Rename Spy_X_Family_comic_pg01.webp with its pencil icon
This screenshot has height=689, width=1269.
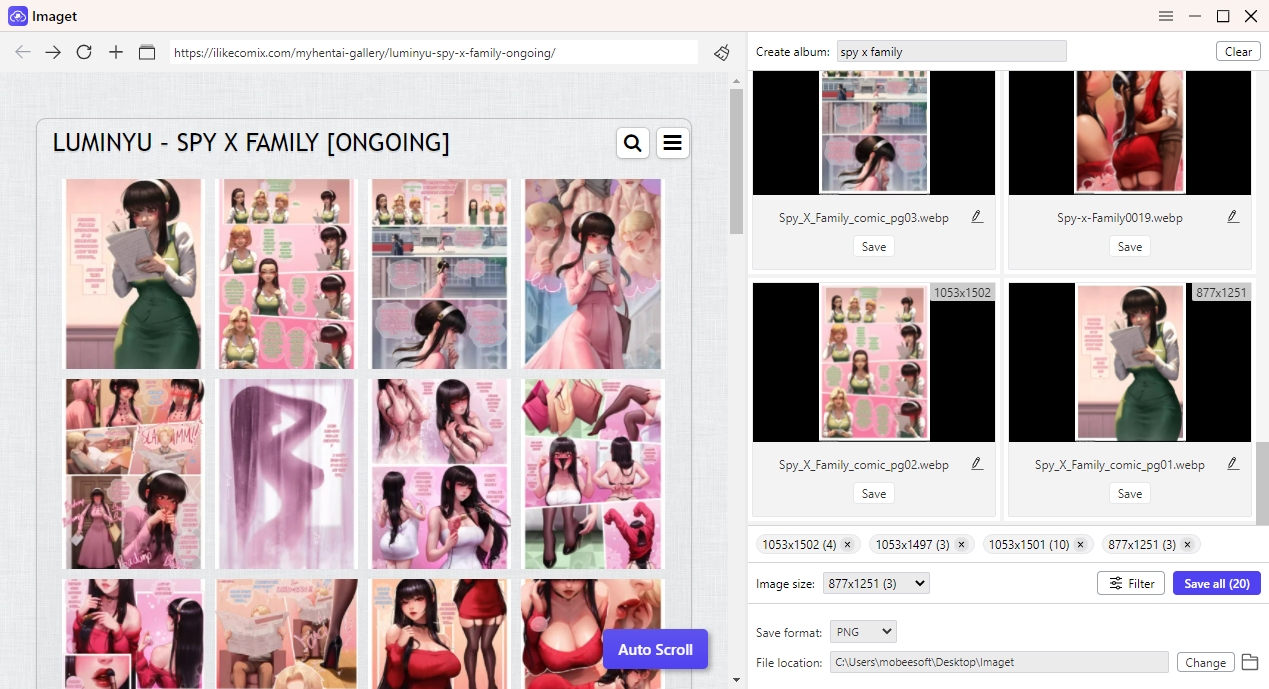(x=1233, y=464)
